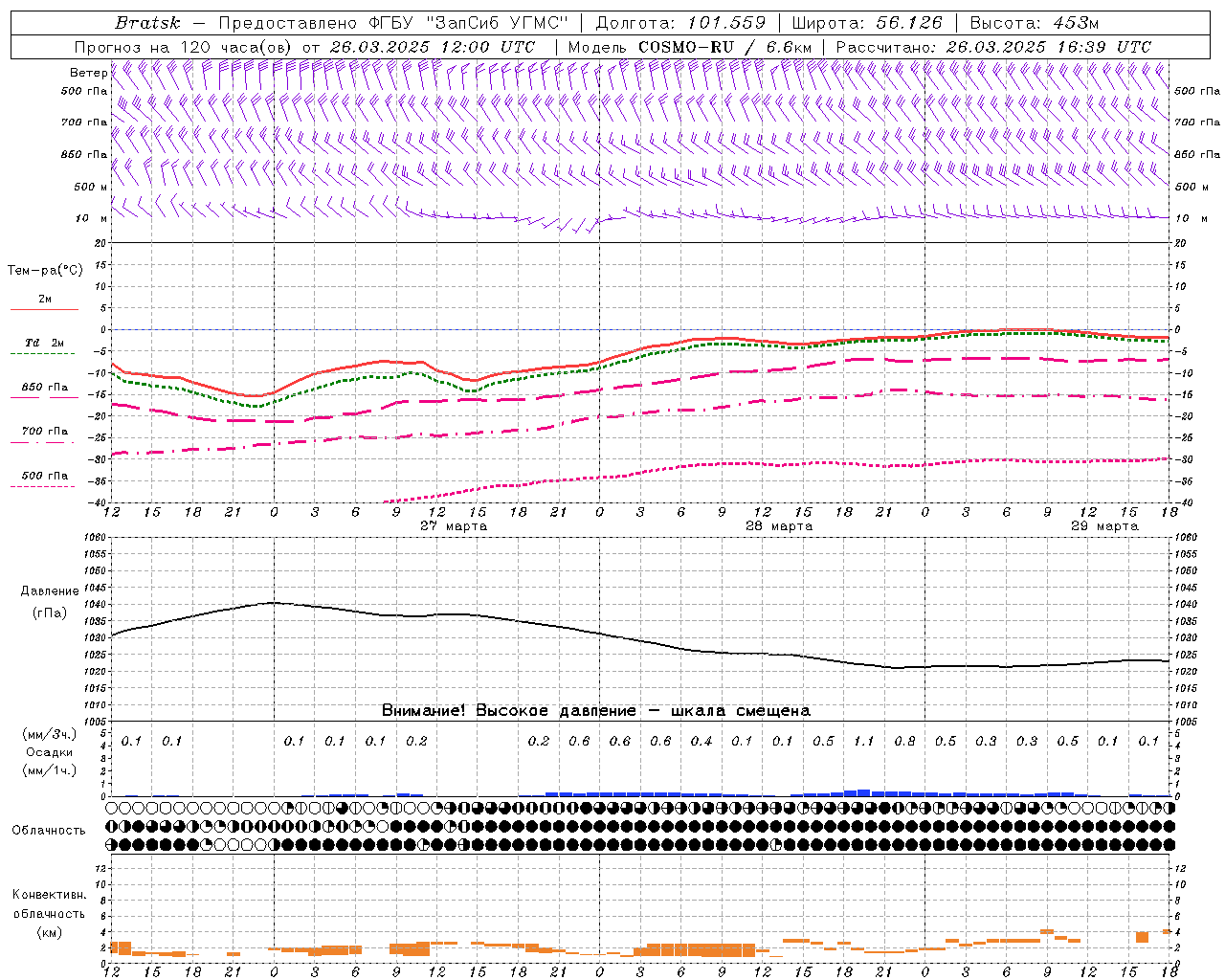Click the "(мм/3ч.)" precipitation unit label
This screenshot has width=1225, height=980.
(51, 735)
